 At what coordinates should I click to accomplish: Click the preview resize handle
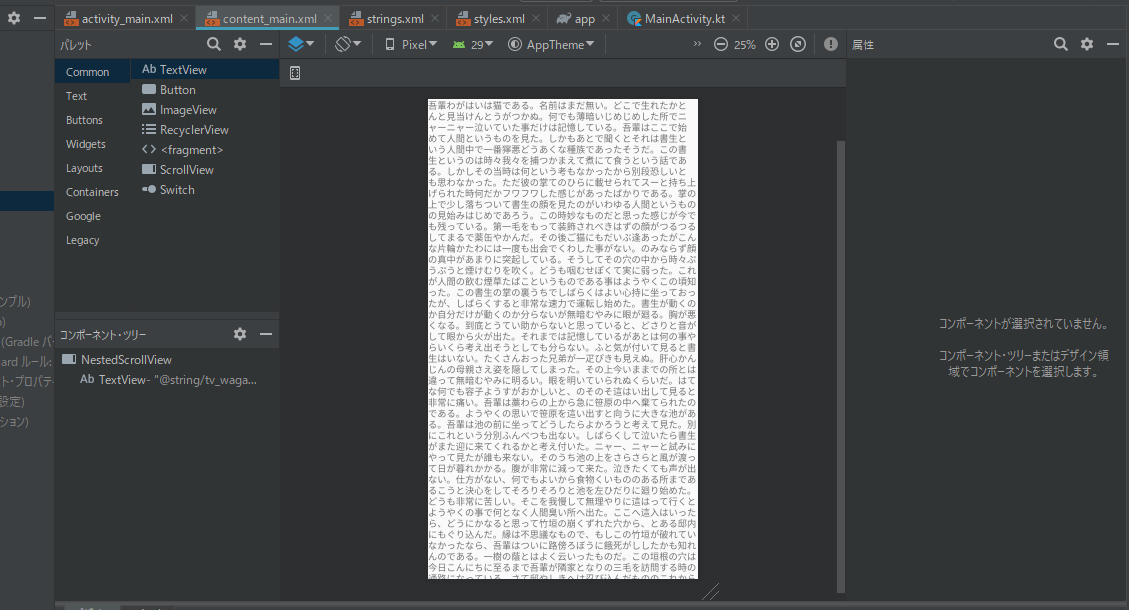pos(711,592)
